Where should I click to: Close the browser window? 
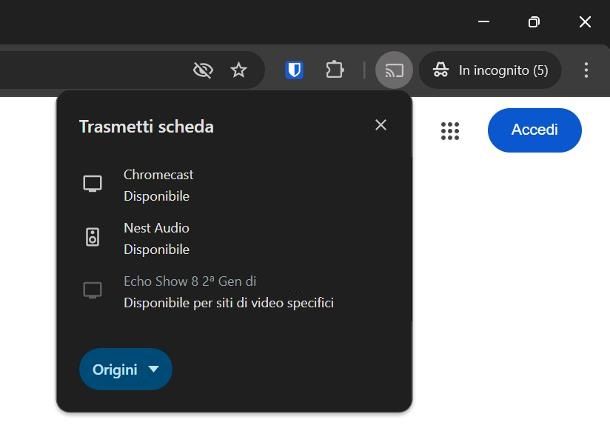(585, 22)
